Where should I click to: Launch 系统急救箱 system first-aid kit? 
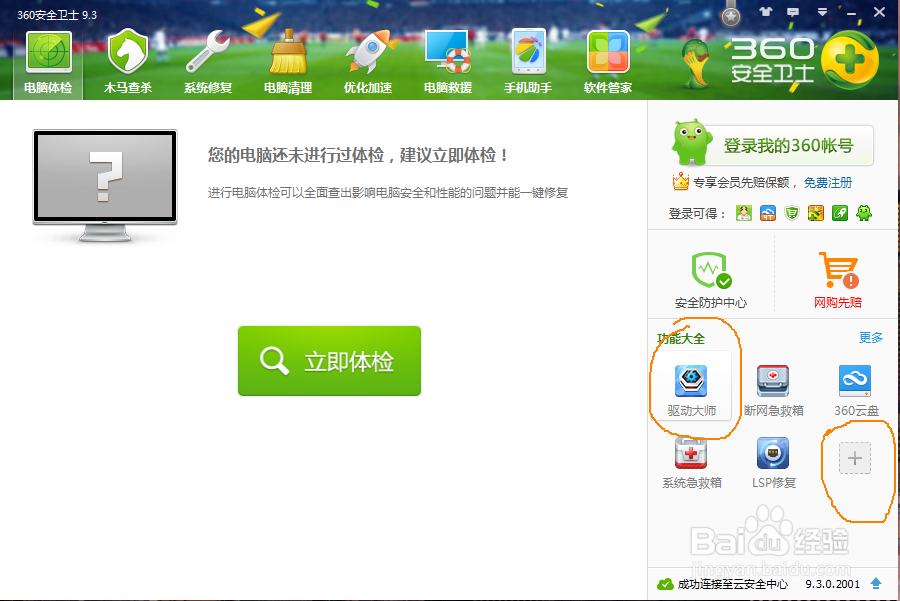pyautogui.click(x=692, y=463)
